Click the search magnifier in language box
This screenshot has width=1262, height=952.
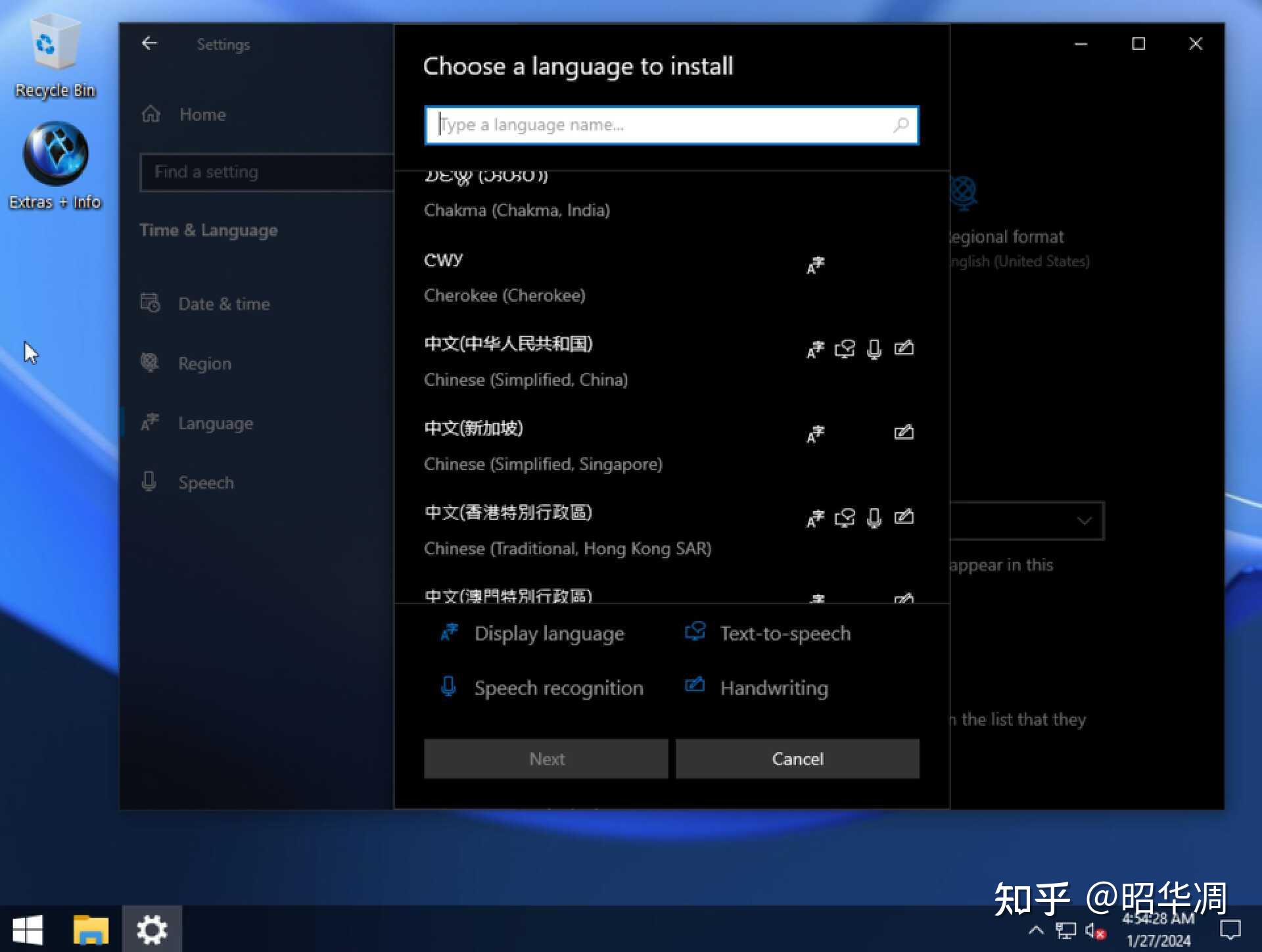pos(900,125)
